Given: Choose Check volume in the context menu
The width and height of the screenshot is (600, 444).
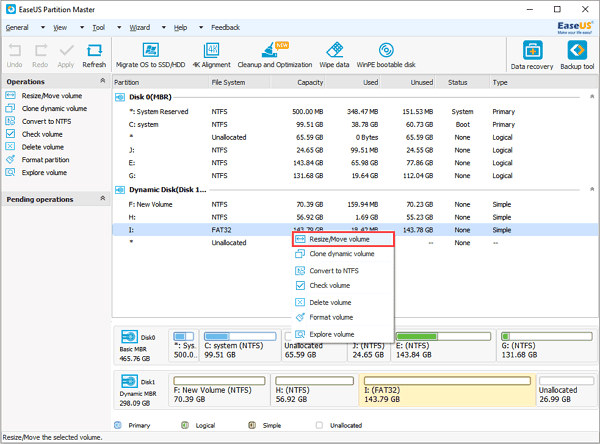Looking at the screenshot, I should pos(329,285).
